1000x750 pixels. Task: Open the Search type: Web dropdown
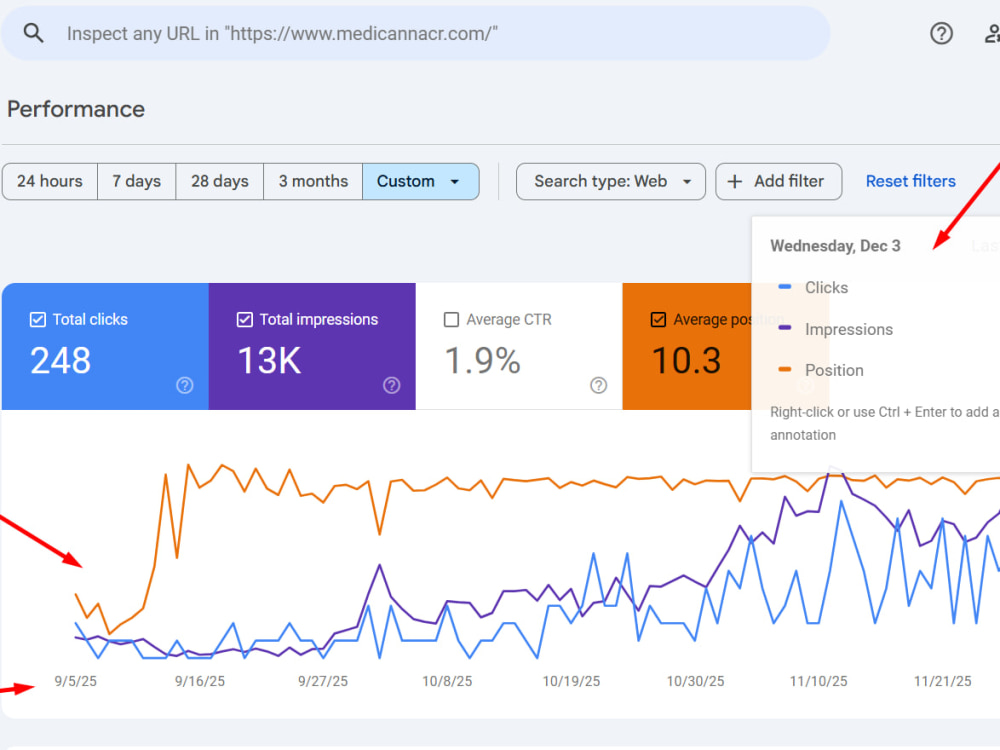tap(611, 182)
